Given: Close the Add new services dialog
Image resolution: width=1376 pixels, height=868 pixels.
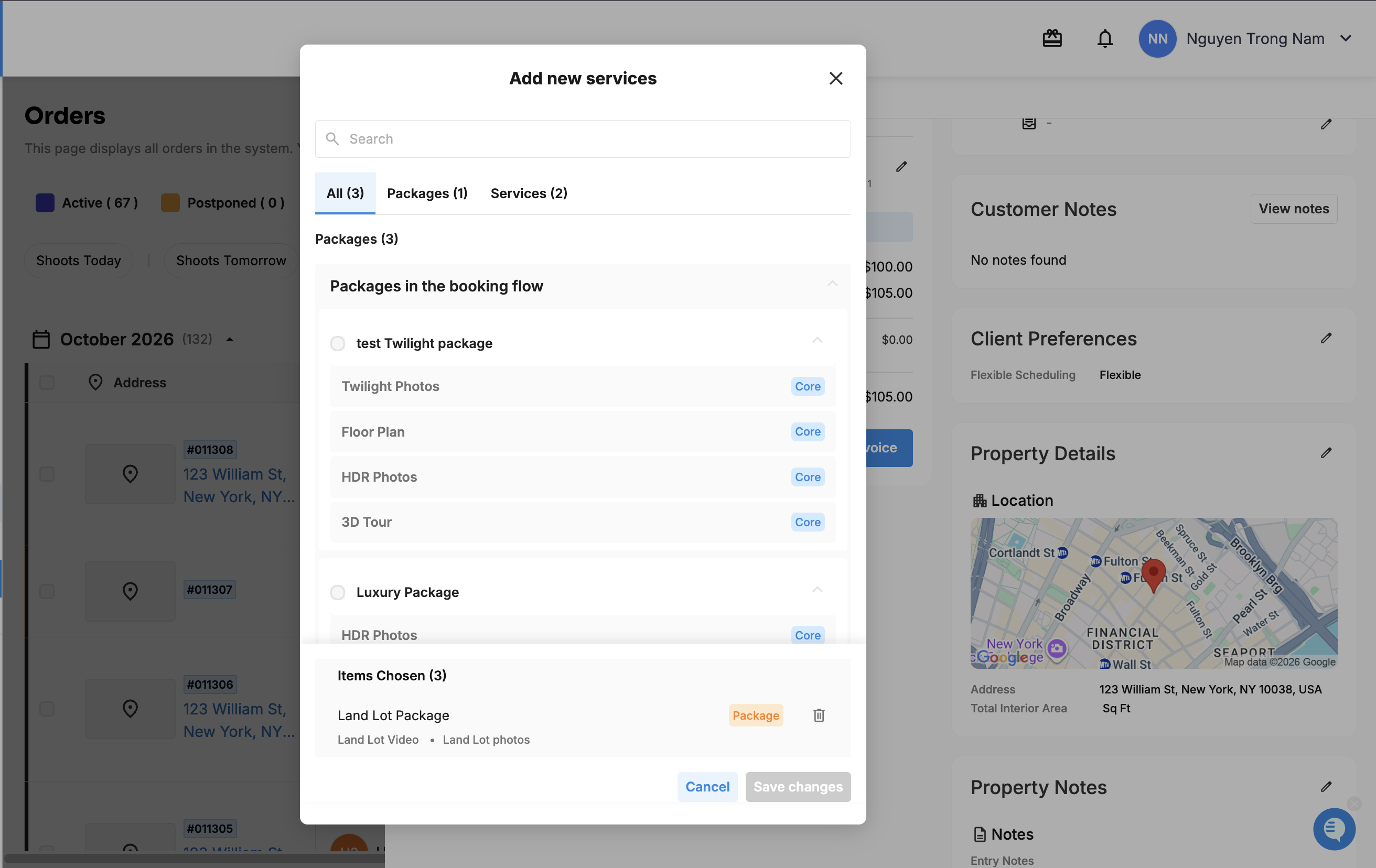Looking at the screenshot, I should pos(835,78).
